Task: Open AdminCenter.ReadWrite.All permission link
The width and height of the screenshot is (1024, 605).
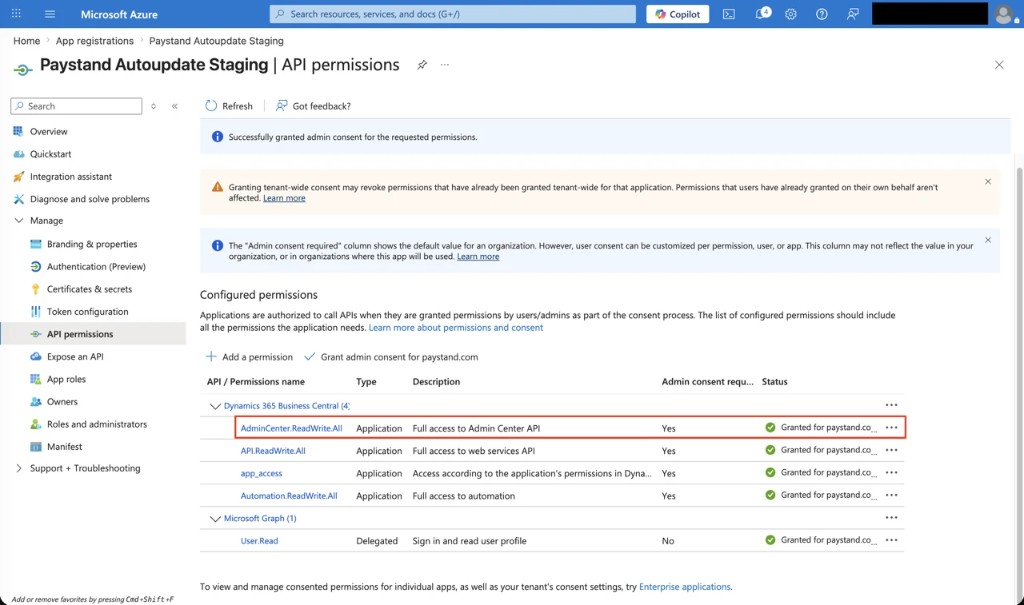Action: click(x=291, y=429)
